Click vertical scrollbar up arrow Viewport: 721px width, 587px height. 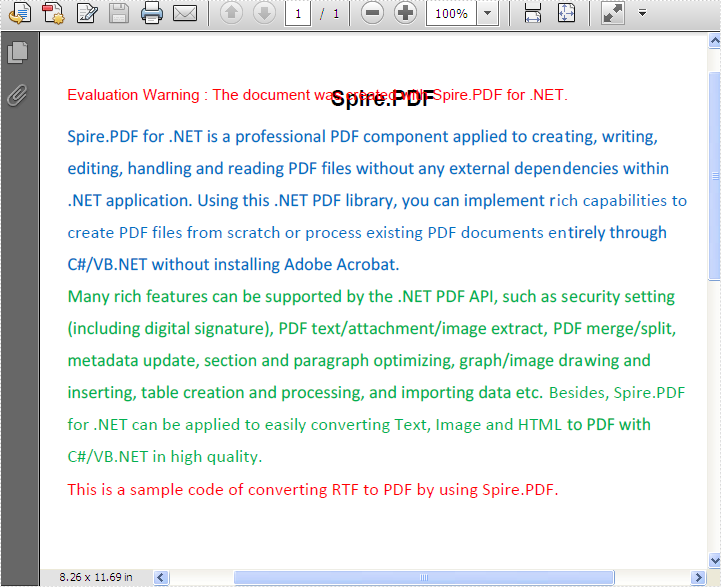(x=715, y=41)
